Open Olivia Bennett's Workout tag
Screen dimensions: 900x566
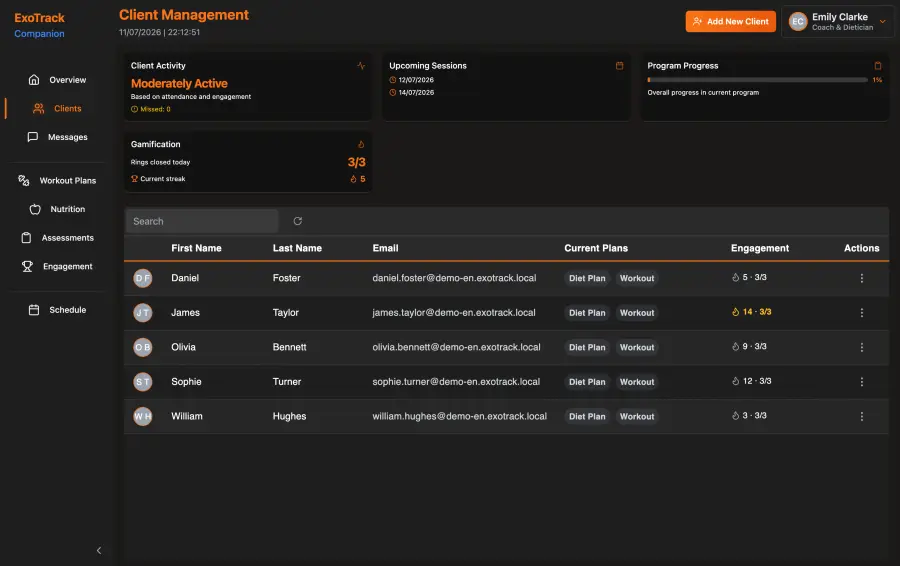pos(637,347)
